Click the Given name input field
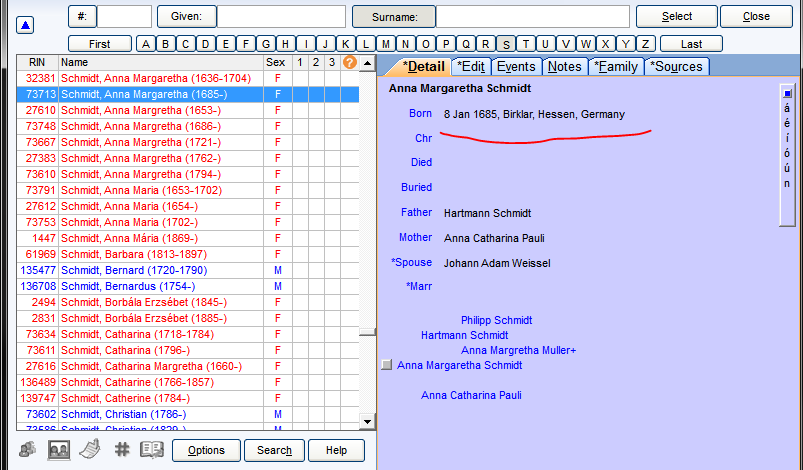The width and height of the screenshot is (803, 470). click(x=281, y=16)
